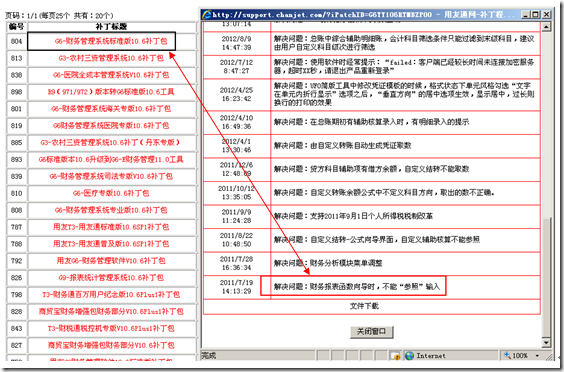The width and height of the screenshot is (564, 372).
Task: Click patch number 813 cell
Action: (17, 58)
